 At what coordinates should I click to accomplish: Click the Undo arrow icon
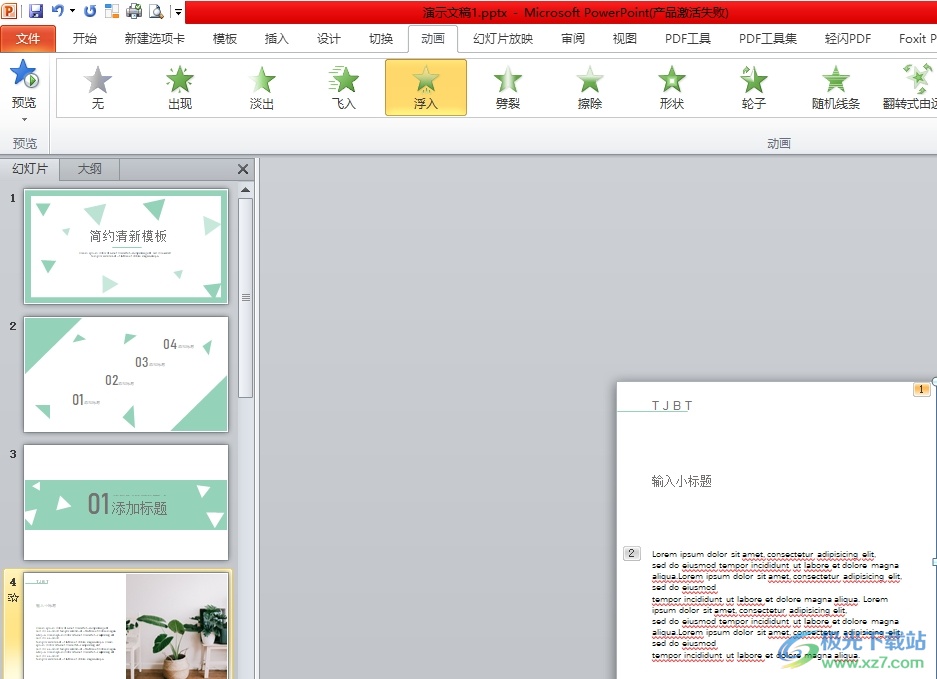pyautogui.click(x=58, y=11)
